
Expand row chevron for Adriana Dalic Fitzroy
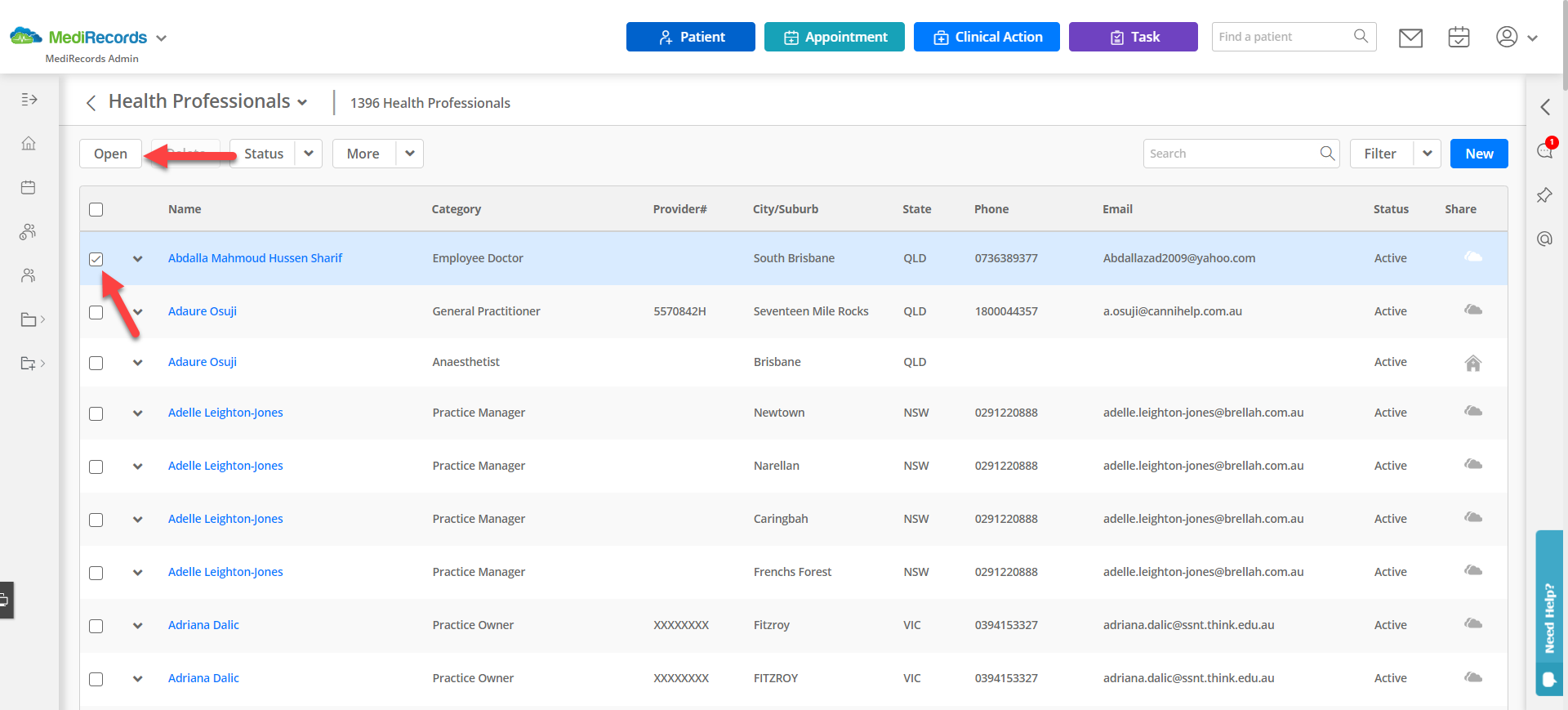point(138,626)
